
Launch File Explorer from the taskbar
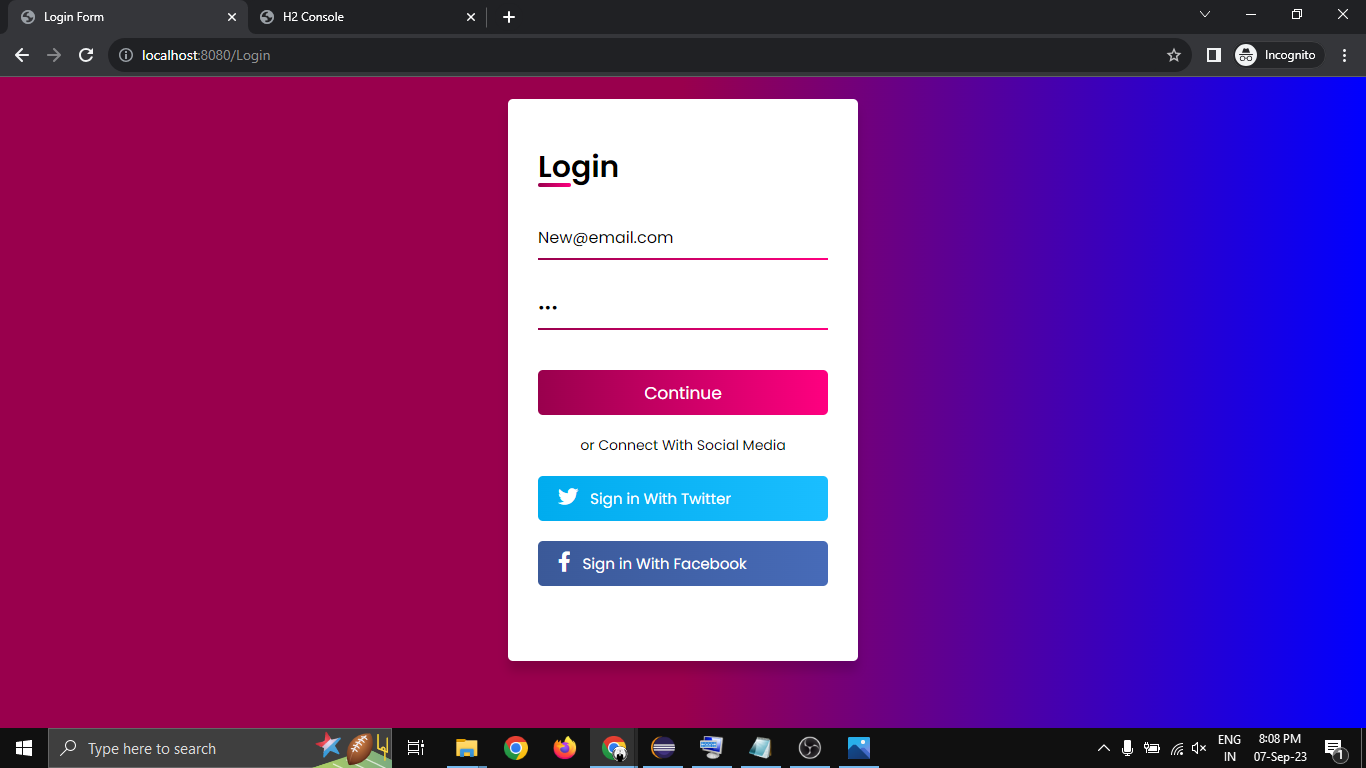466,748
